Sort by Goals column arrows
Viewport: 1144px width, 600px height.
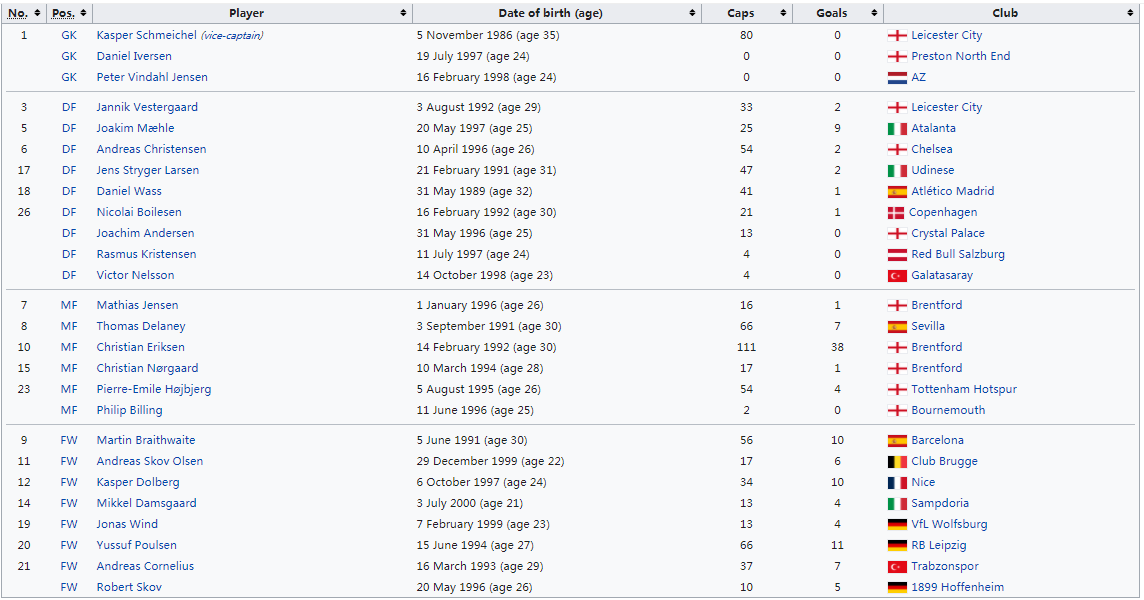[874, 13]
